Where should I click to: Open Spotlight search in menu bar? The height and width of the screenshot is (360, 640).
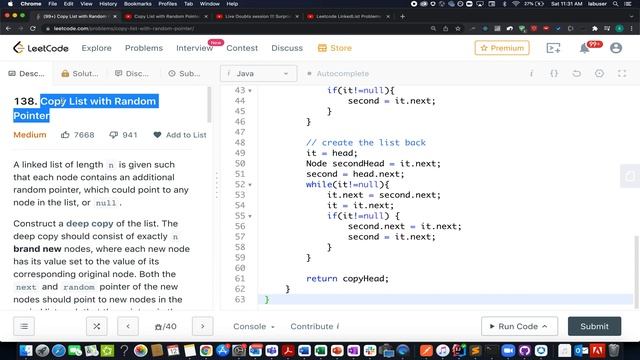point(615,4)
